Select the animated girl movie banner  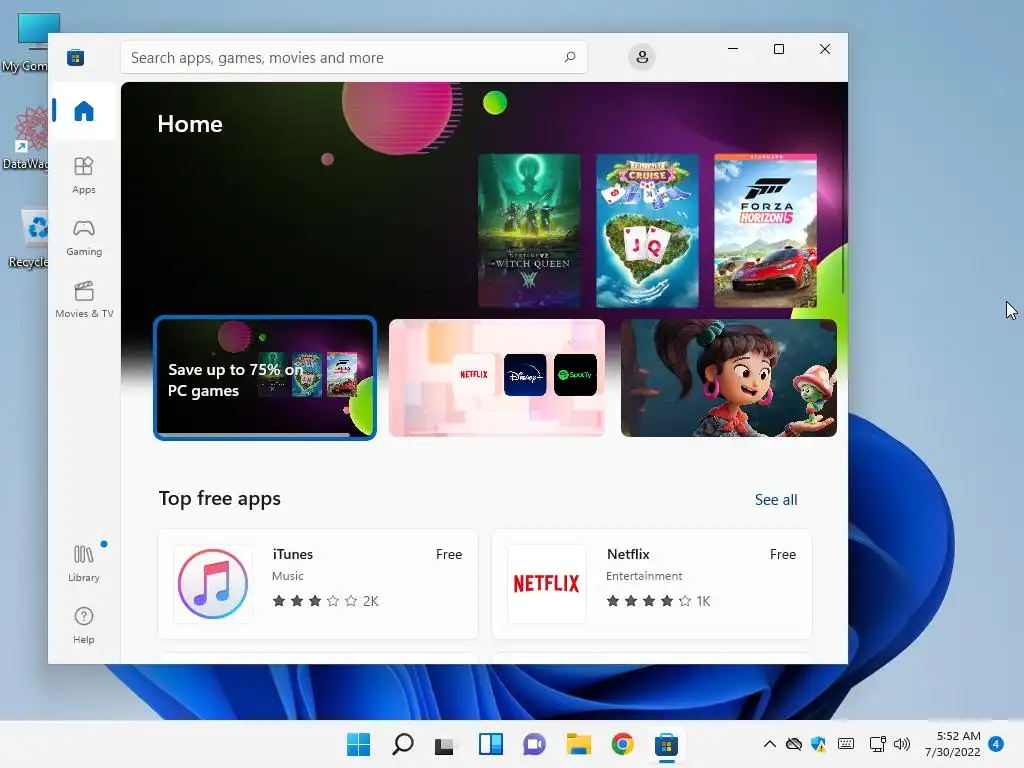click(729, 378)
